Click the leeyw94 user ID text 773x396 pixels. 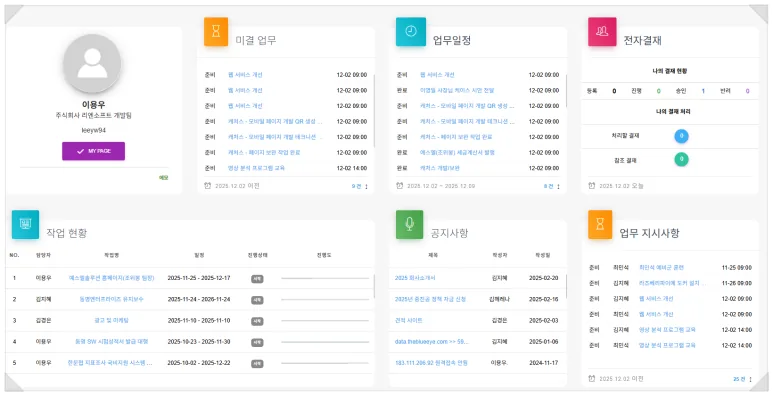pos(93,131)
